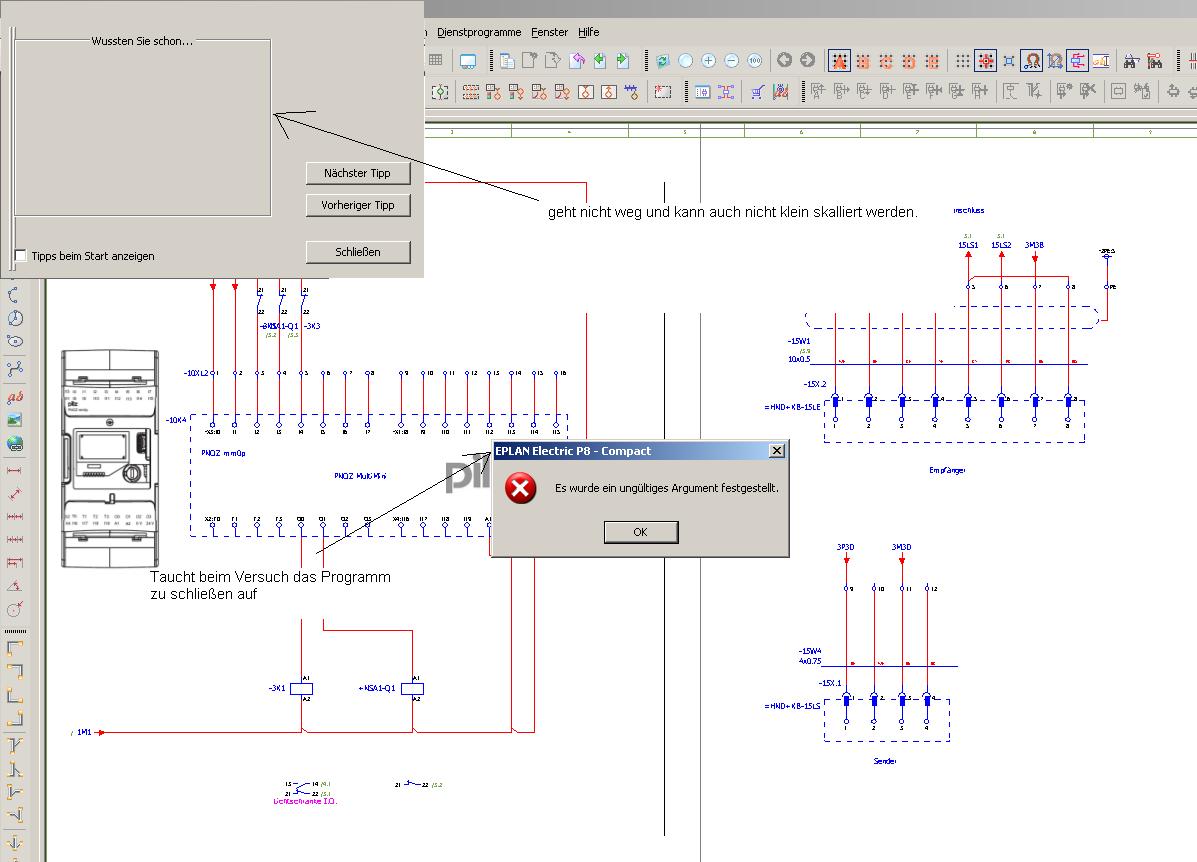Click the 1M1 potential arrow label
This screenshot has width=1197, height=862.
click(x=84, y=732)
